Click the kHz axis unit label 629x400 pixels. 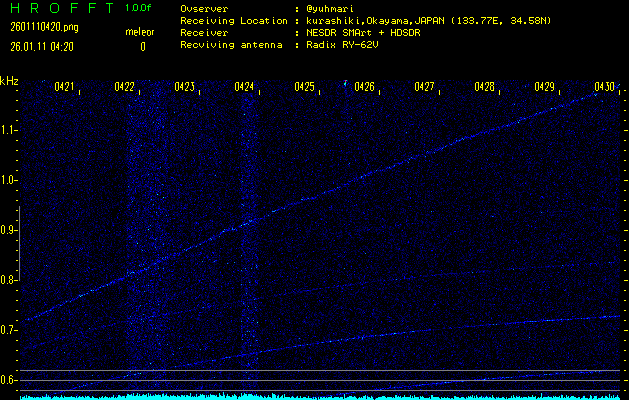coord(9,81)
